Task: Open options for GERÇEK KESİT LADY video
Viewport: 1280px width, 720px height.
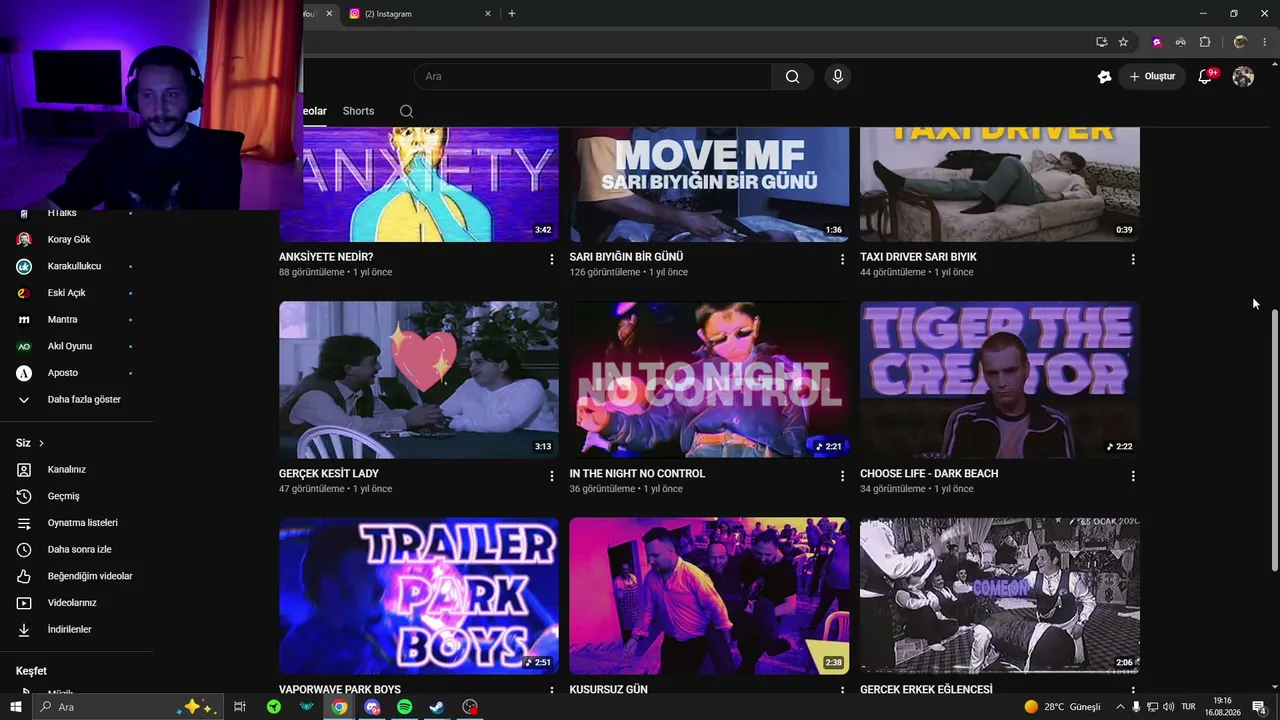Action: coord(551,476)
